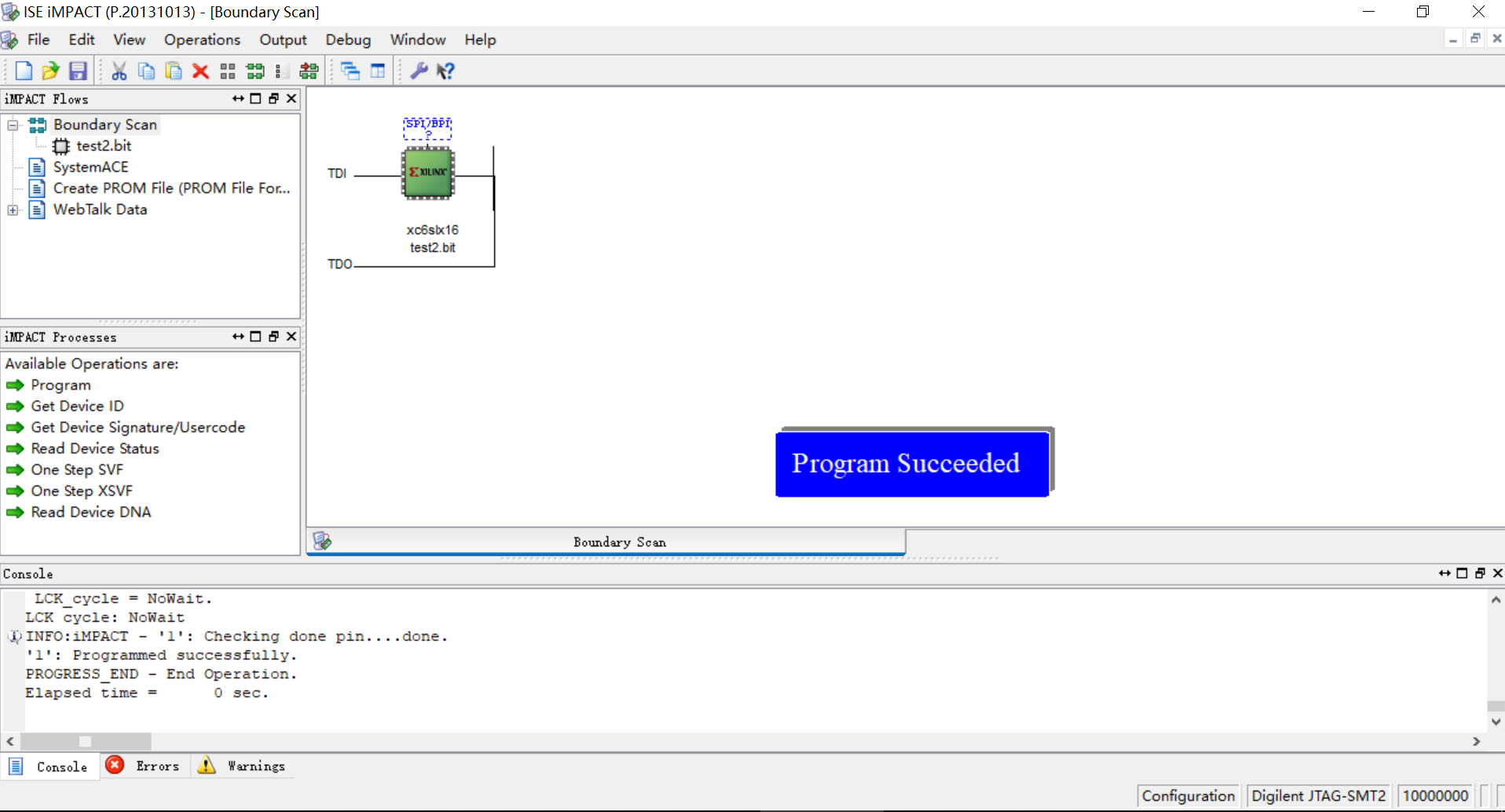Paste the copied item

(173, 71)
